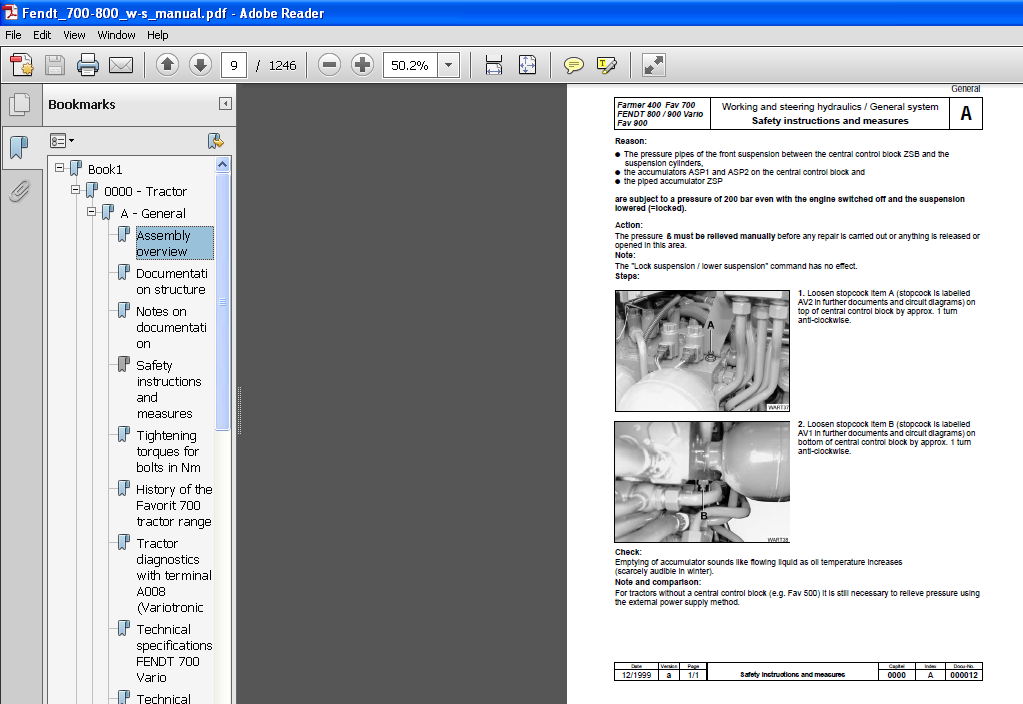Open Tightening torques for bolts bookmark
The image size is (1023, 704).
168,451
